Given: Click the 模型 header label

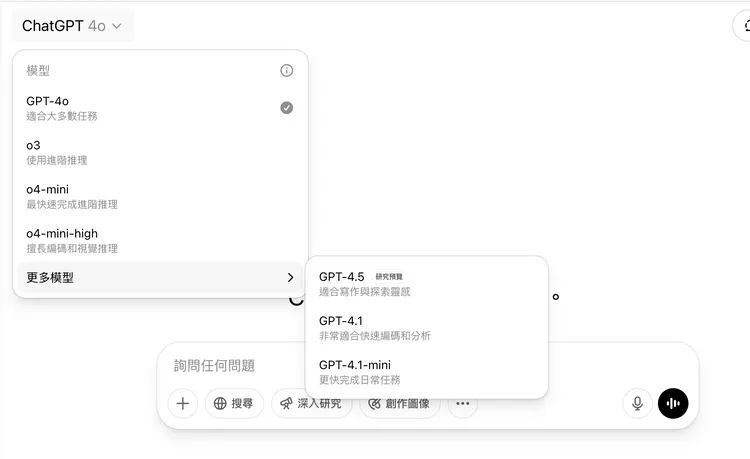Looking at the screenshot, I should pos(38,71).
